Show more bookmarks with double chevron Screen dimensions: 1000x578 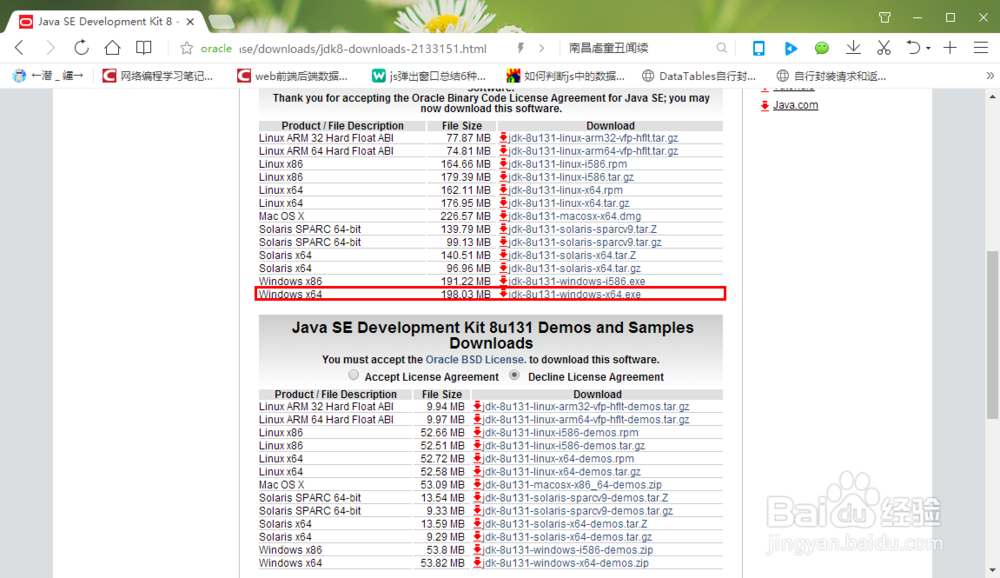[990, 76]
